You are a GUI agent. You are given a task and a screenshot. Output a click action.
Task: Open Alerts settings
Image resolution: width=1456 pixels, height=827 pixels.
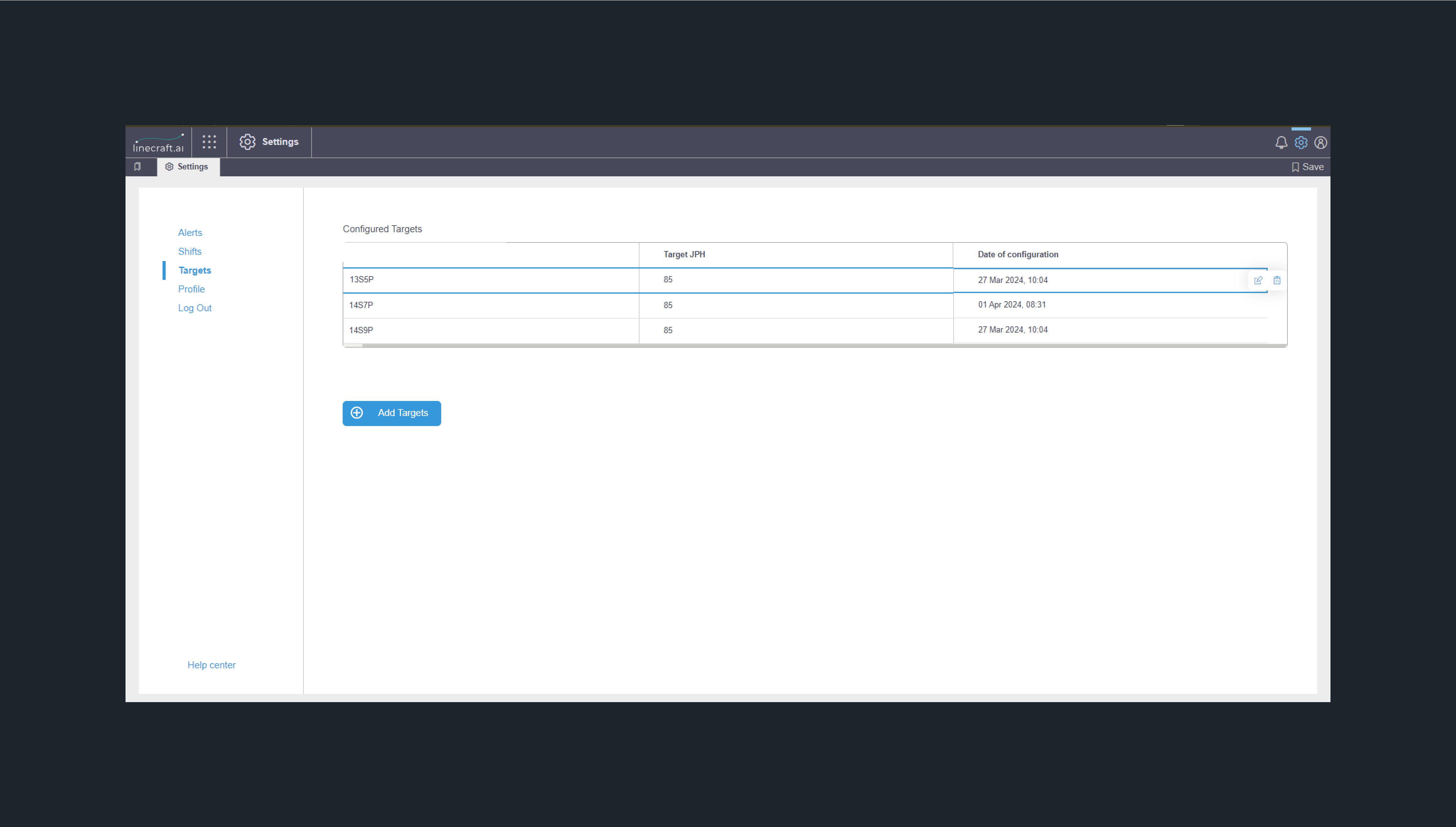(x=190, y=233)
